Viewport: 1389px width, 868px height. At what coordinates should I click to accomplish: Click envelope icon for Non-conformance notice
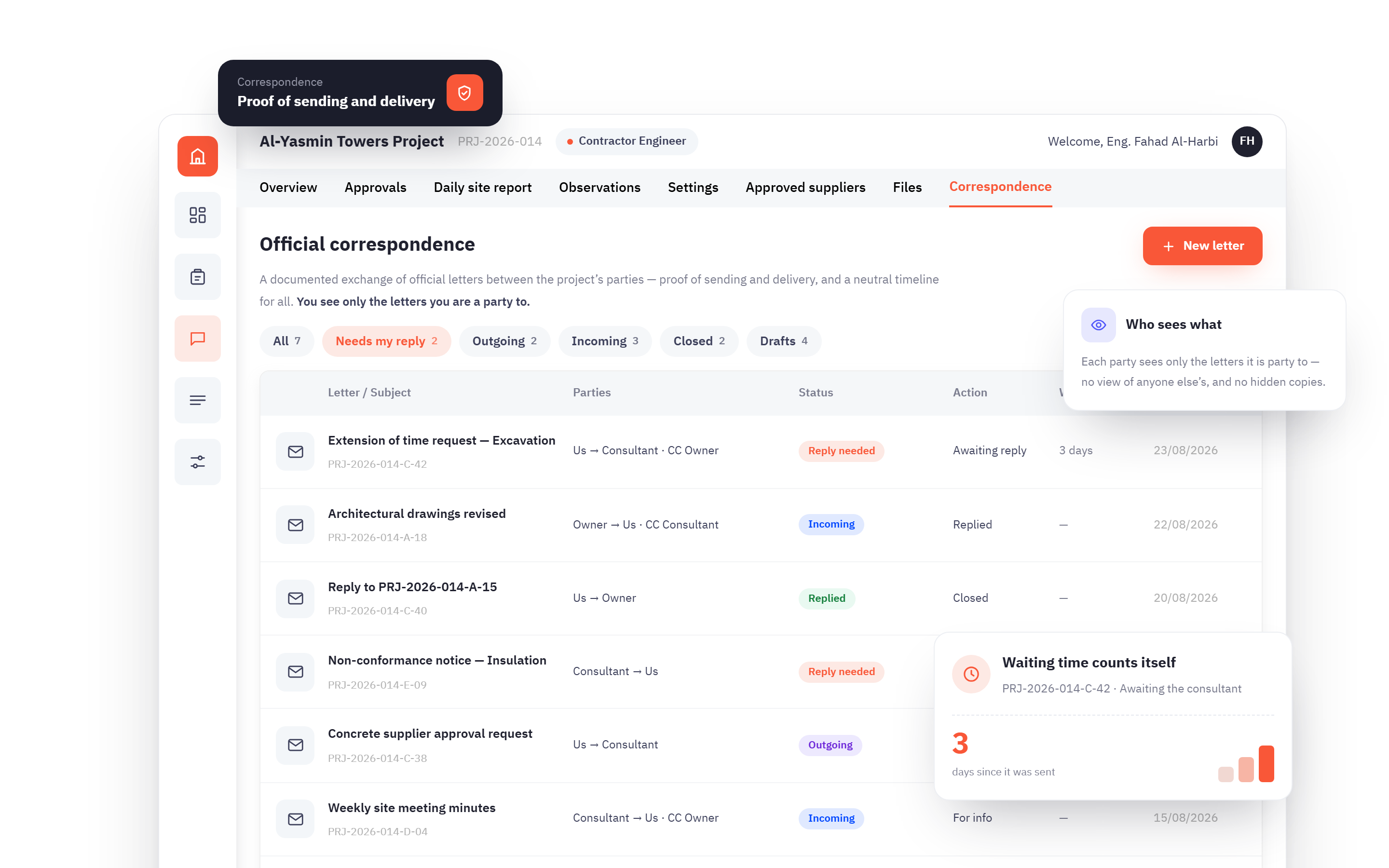(295, 672)
